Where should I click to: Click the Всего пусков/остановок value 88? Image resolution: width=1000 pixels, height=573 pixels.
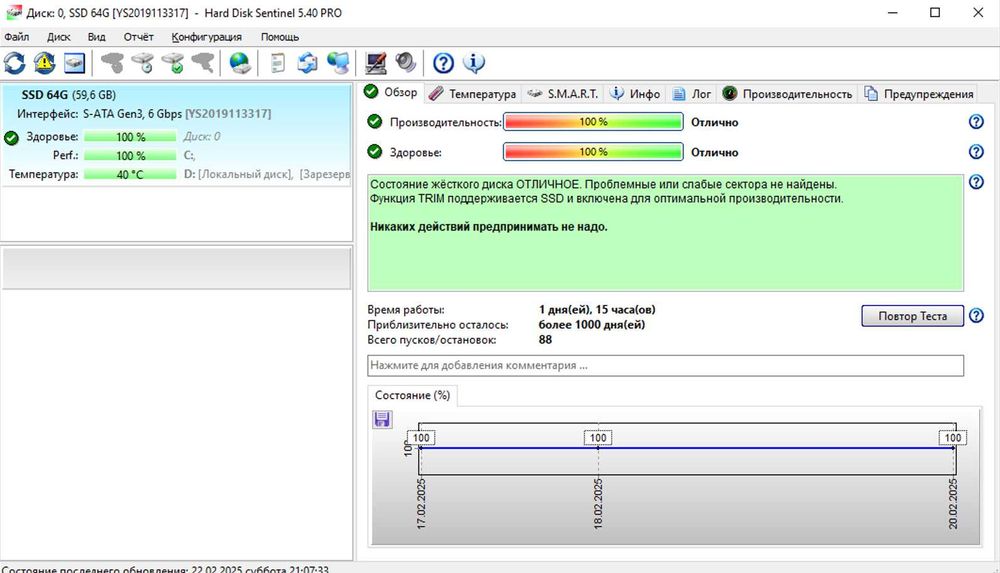545,340
